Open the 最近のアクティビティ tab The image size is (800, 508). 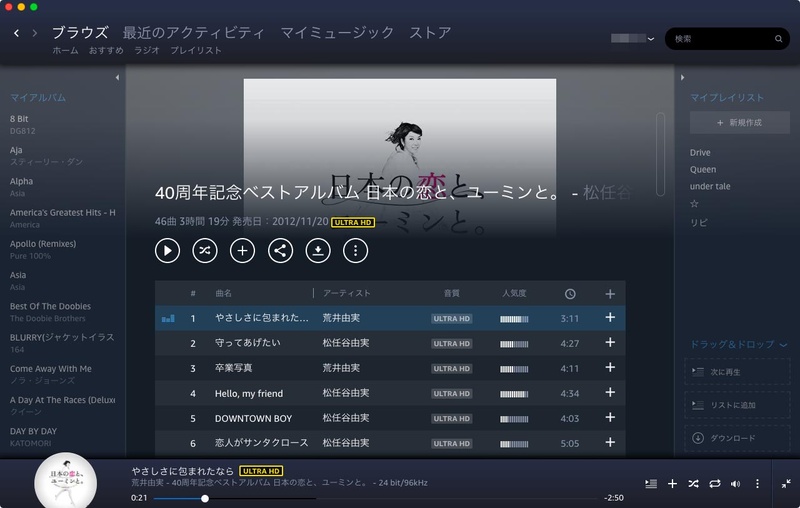(194, 33)
